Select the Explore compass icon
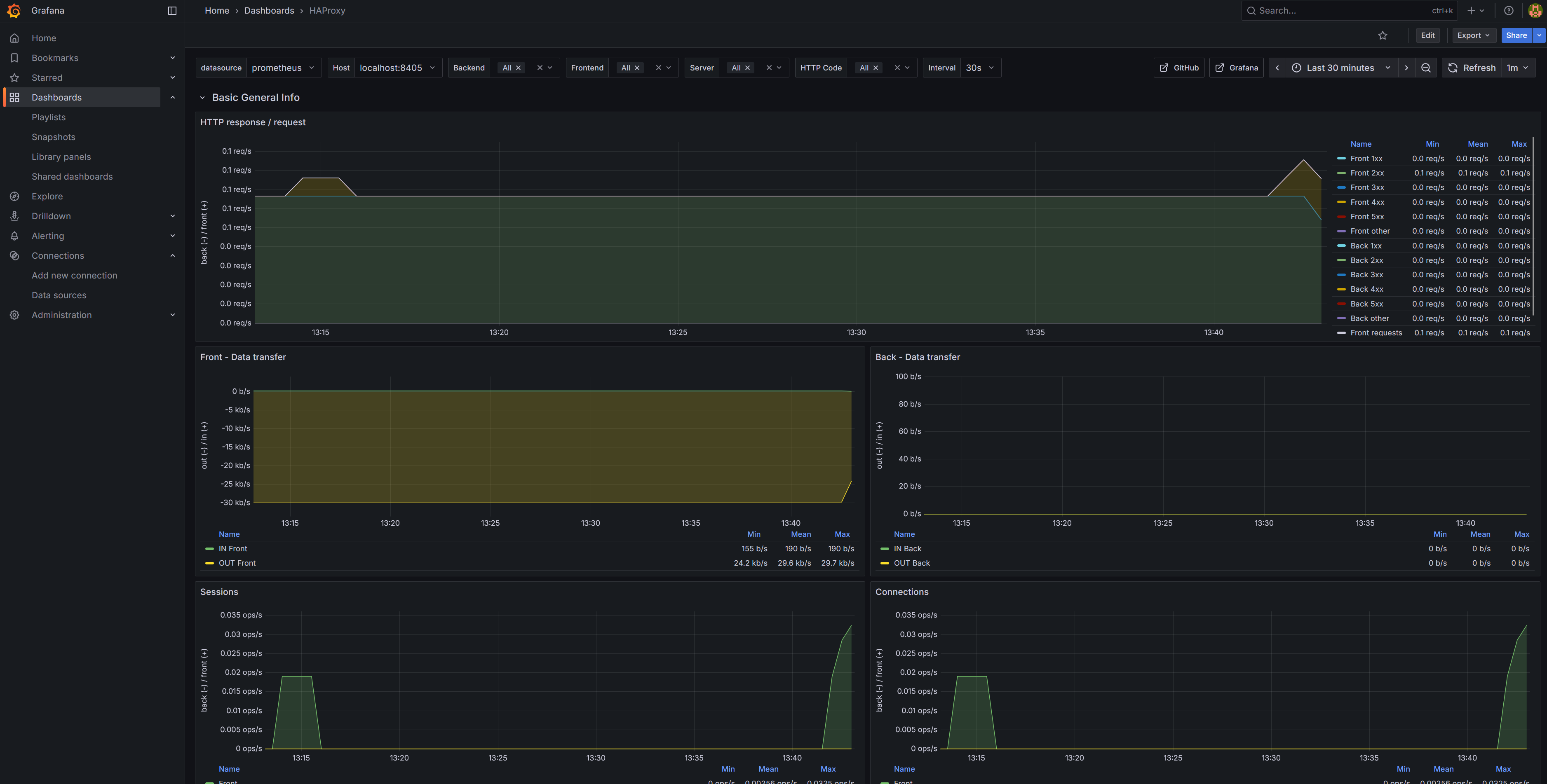Screen dimensions: 1547x784 [x=14, y=196]
